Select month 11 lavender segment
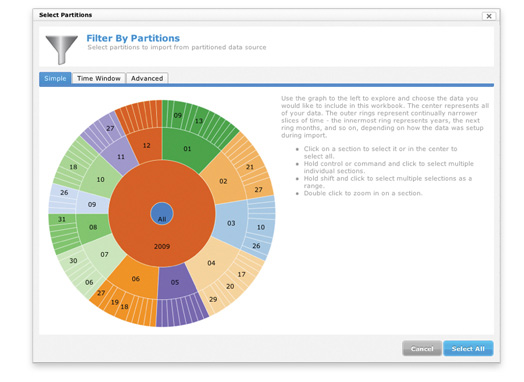Image resolution: width=524 pixels, height=382 pixels. 121,156
